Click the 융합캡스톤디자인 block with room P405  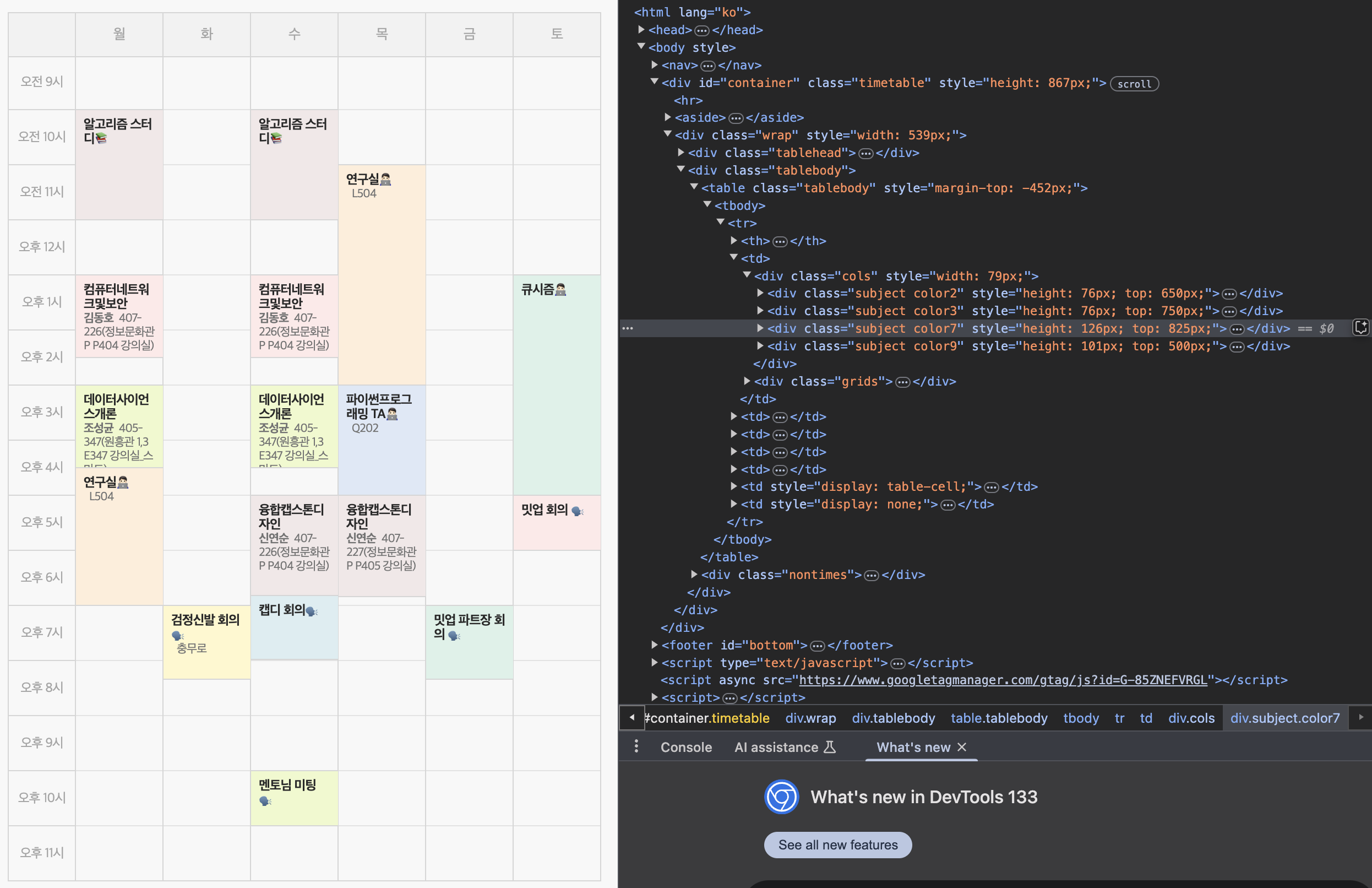pos(382,545)
